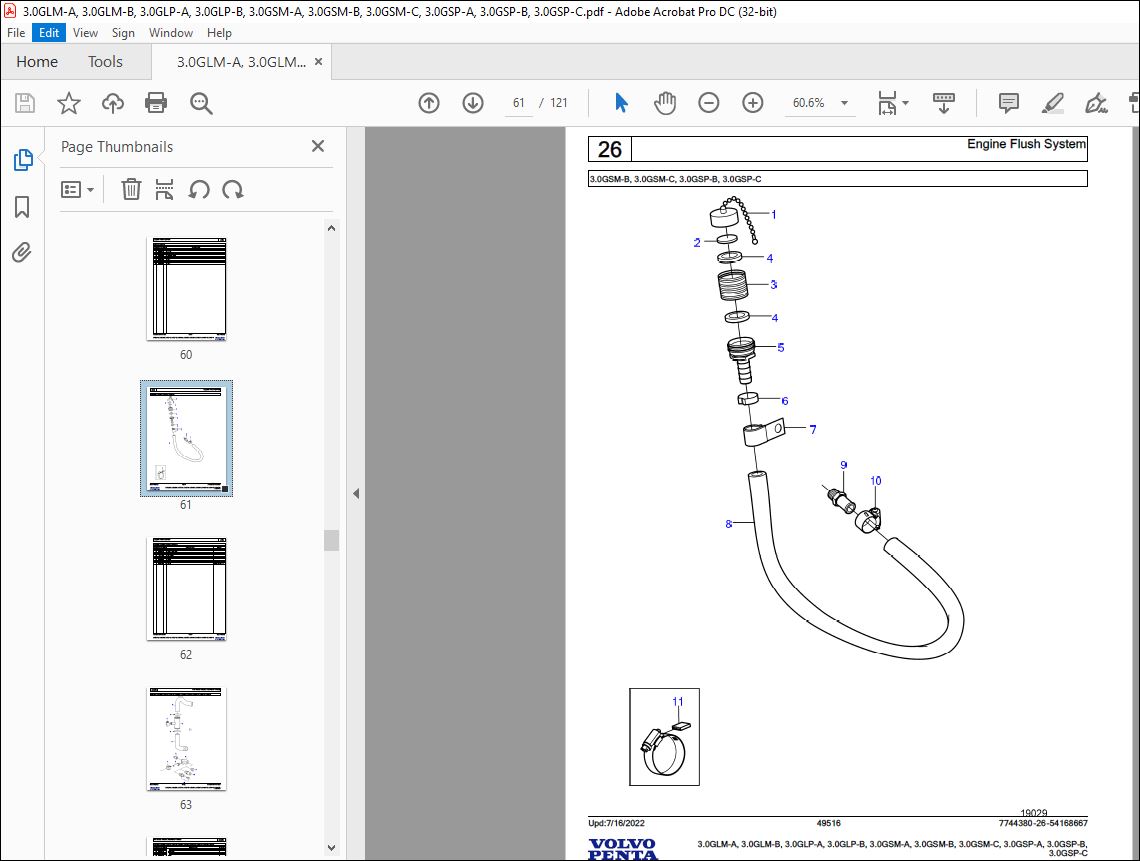Image resolution: width=1140 pixels, height=861 pixels.
Task: Show the Attachments paperclip pane
Action: 22,252
